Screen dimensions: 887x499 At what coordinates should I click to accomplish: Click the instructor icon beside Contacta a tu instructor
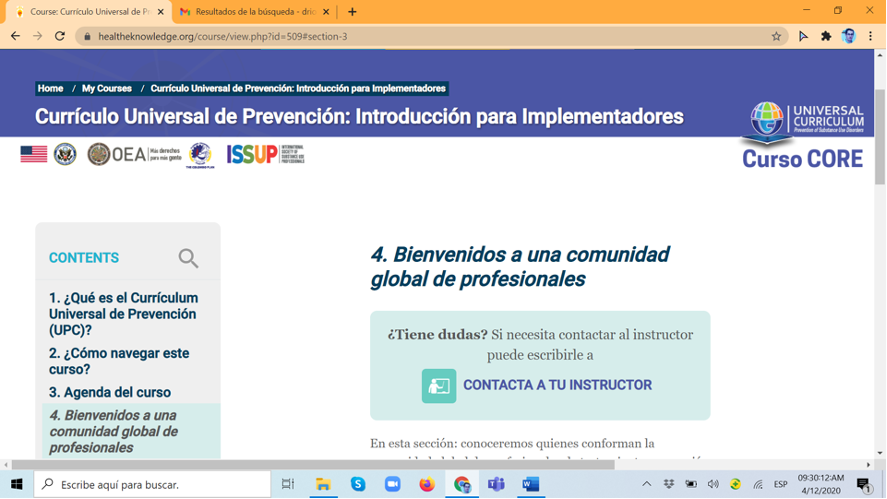click(439, 385)
